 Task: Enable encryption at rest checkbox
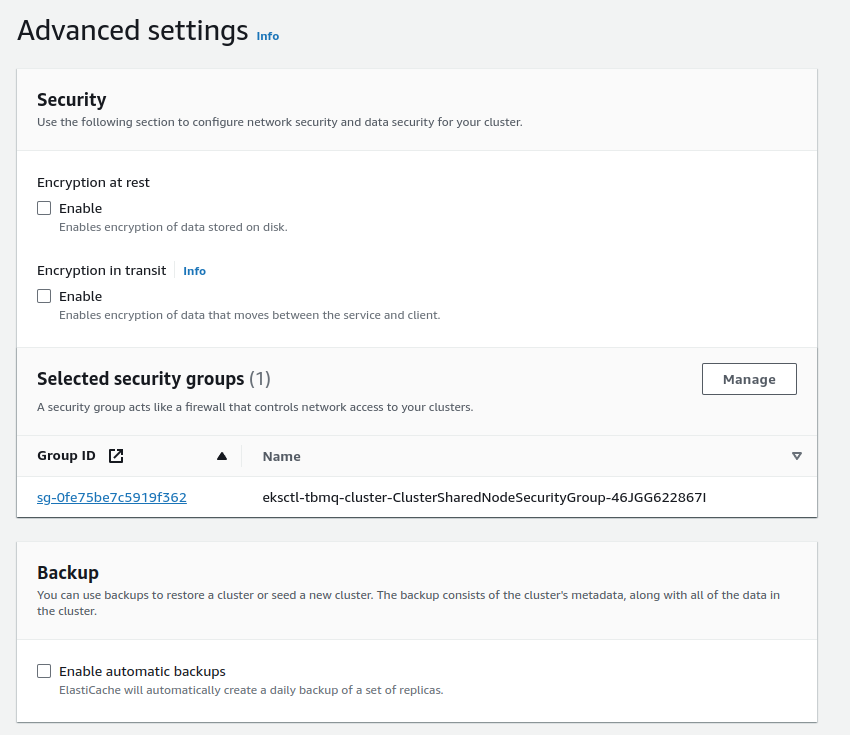(x=44, y=209)
